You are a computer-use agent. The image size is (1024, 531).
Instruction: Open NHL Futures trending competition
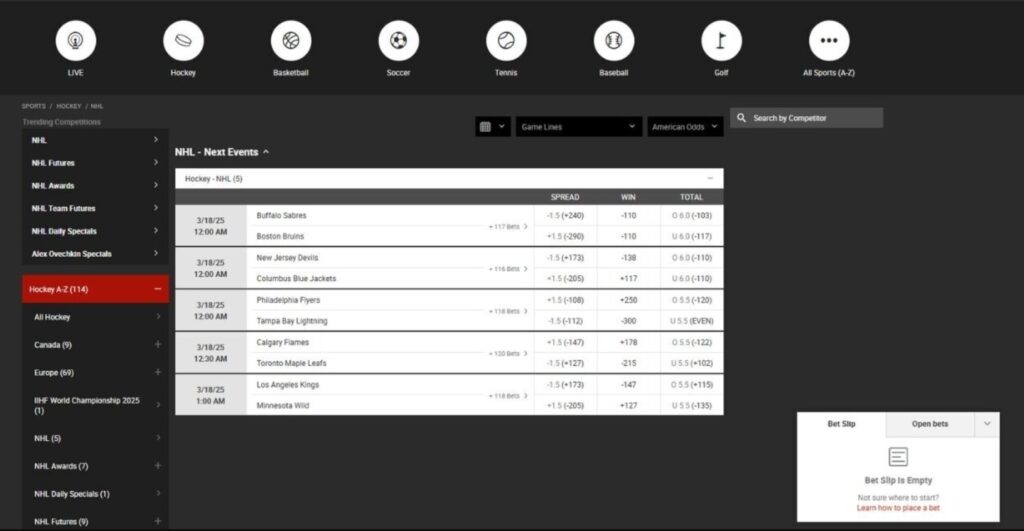[95, 163]
